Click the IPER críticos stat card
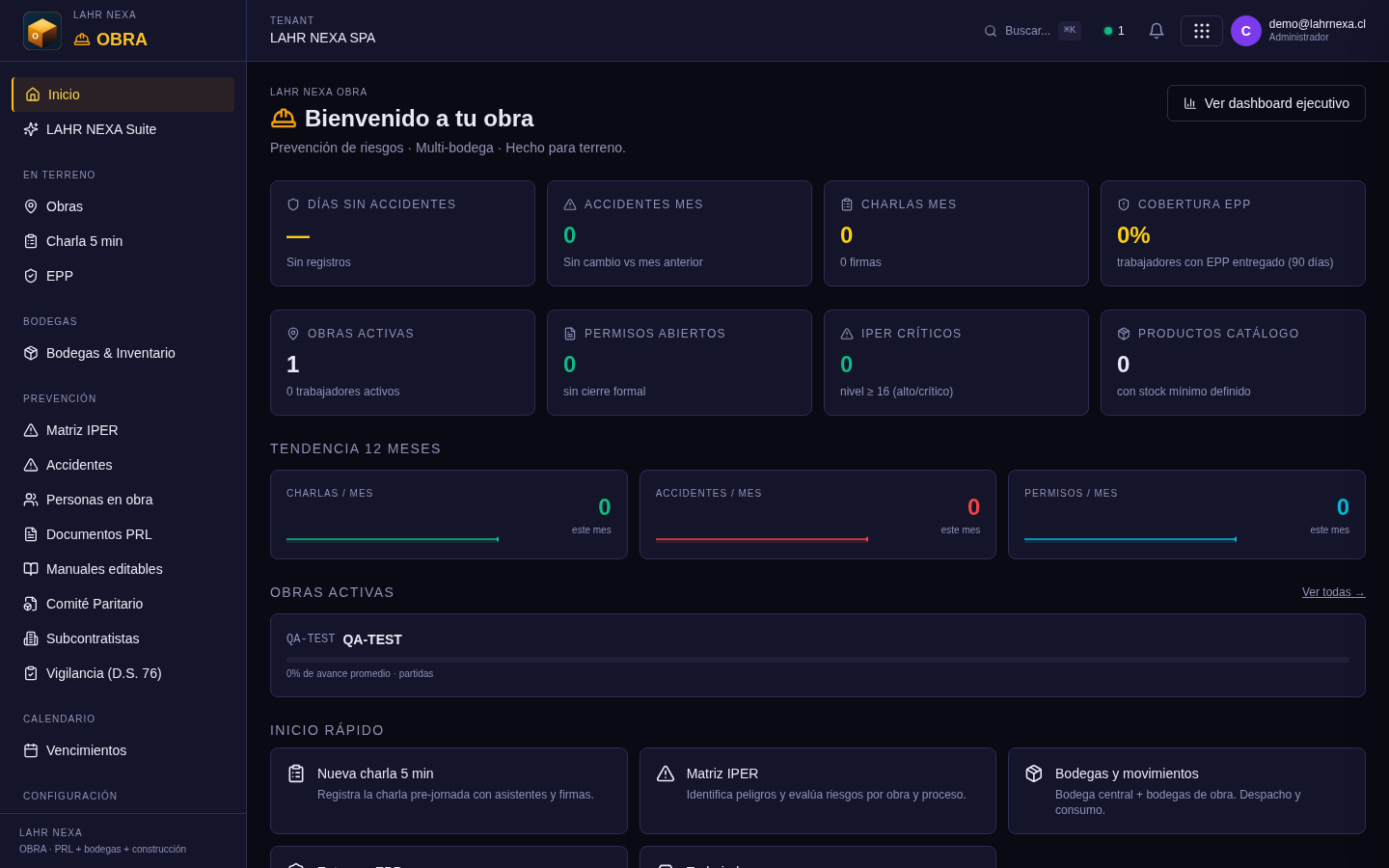 [956, 363]
